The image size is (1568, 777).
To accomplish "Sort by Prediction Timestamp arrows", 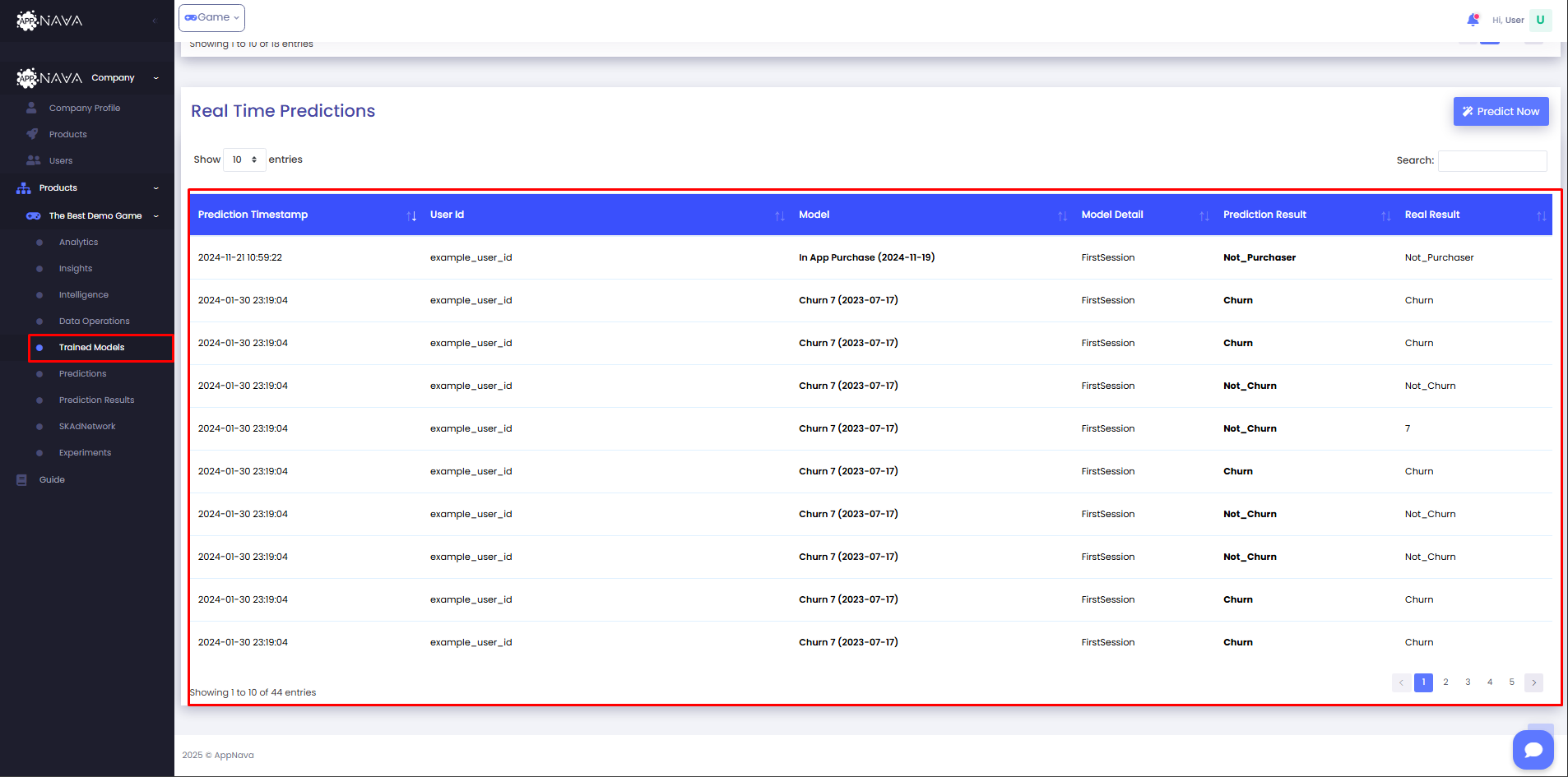I will point(411,215).
